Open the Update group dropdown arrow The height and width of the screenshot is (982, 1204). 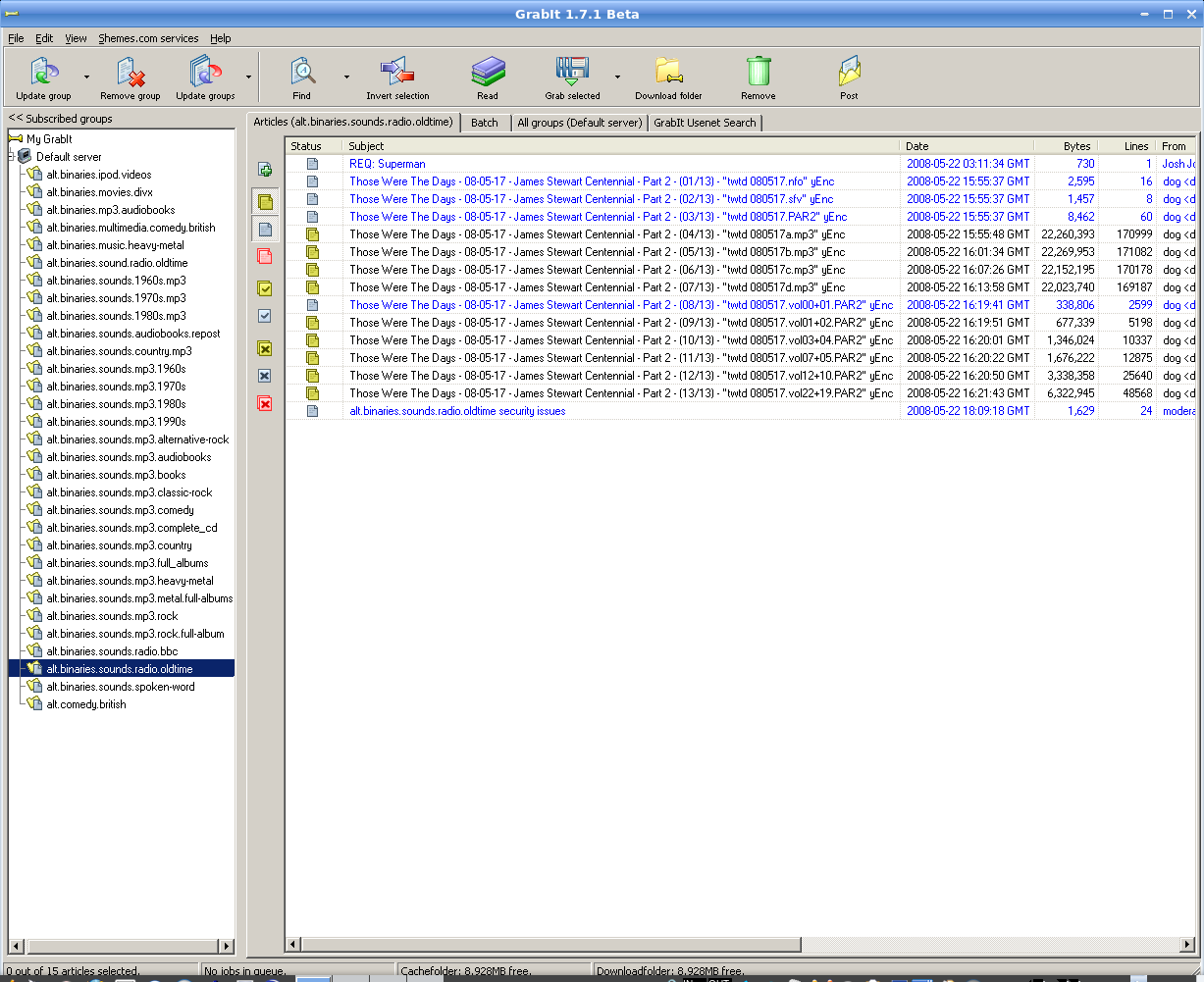pos(86,77)
